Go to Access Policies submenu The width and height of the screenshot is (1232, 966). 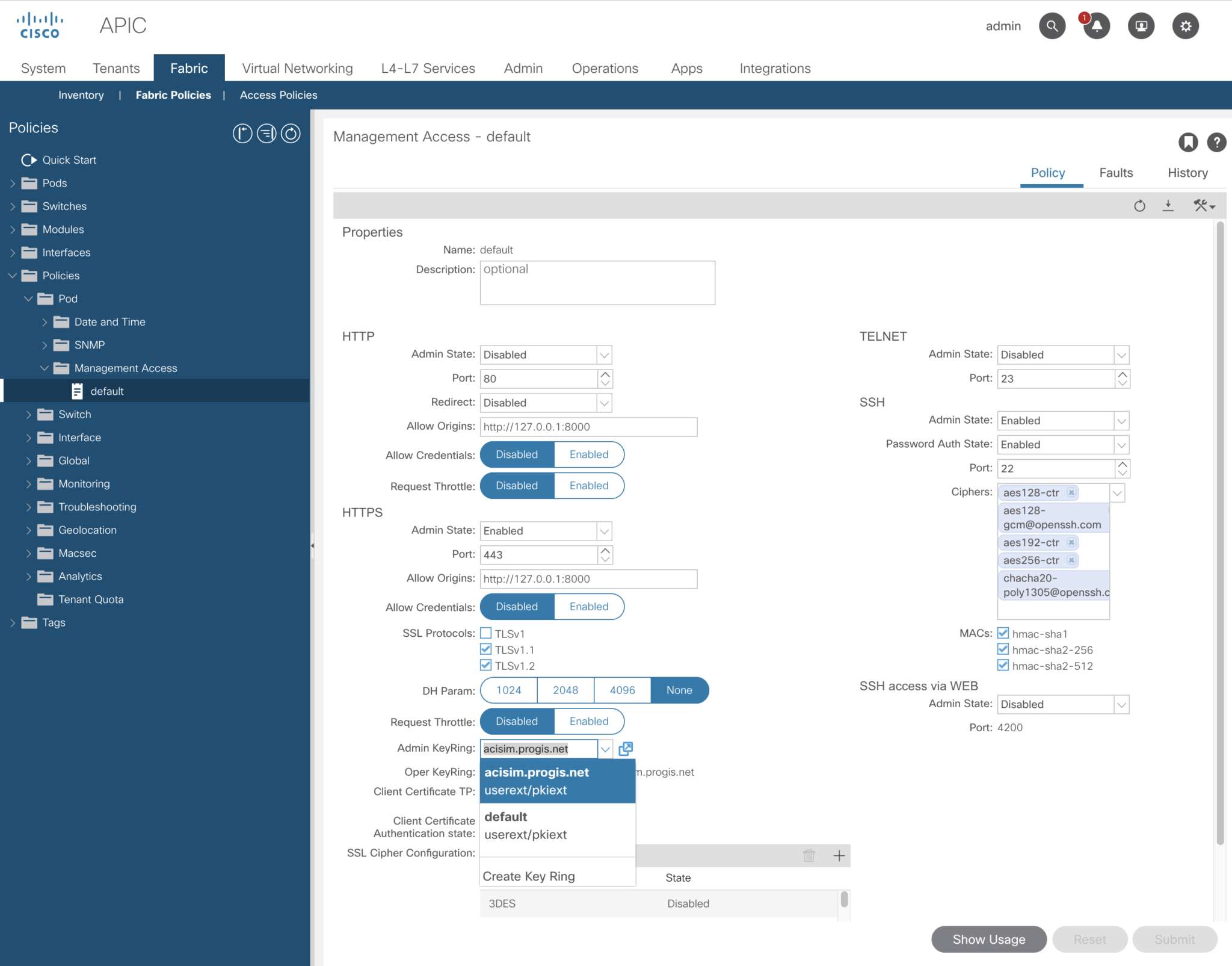tap(279, 95)
